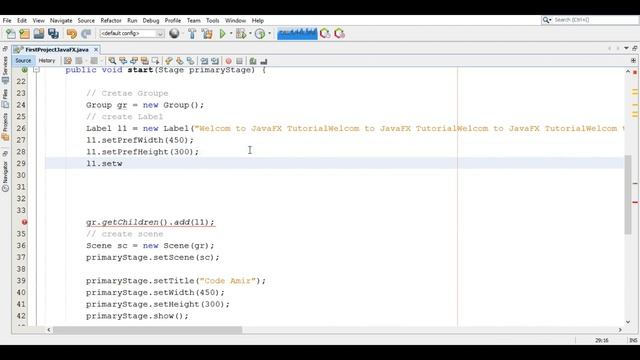The height and width of the screenshot is (360, 640).
Task: Open the Tools menu
Action: [x=212, y=20]
